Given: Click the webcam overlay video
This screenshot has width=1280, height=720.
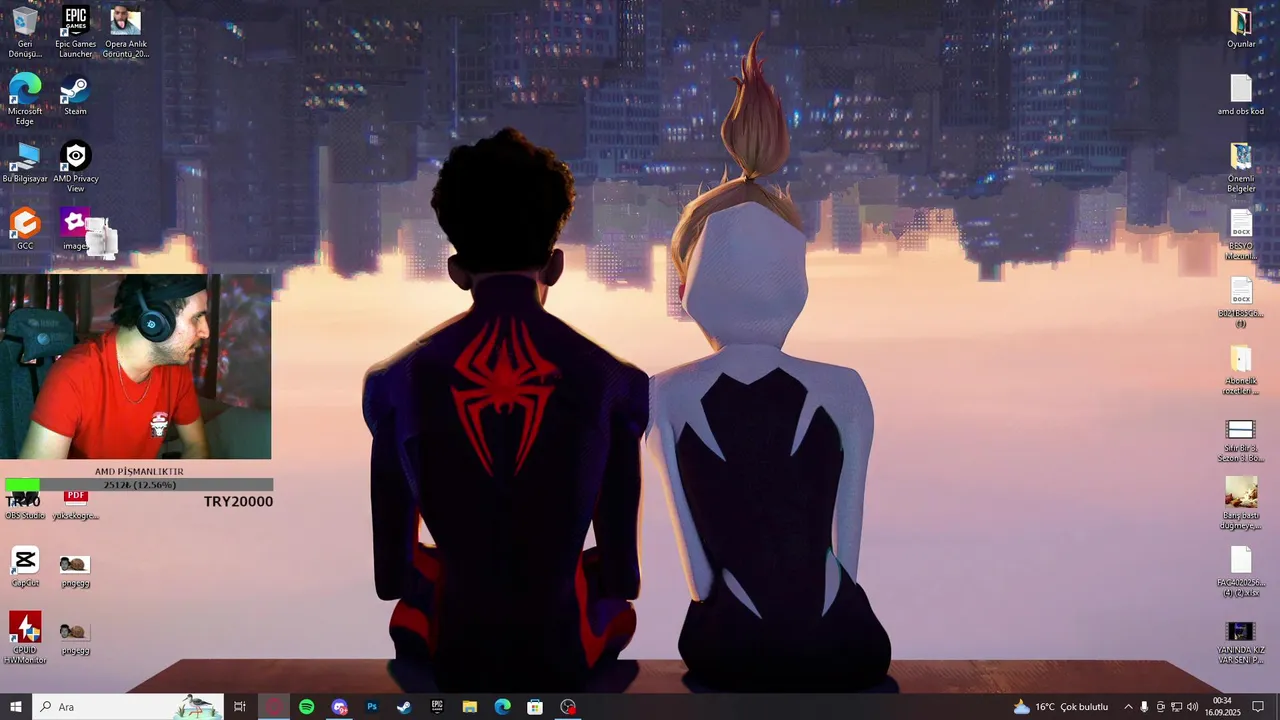Looking at the screenshot, I should 136,367.
